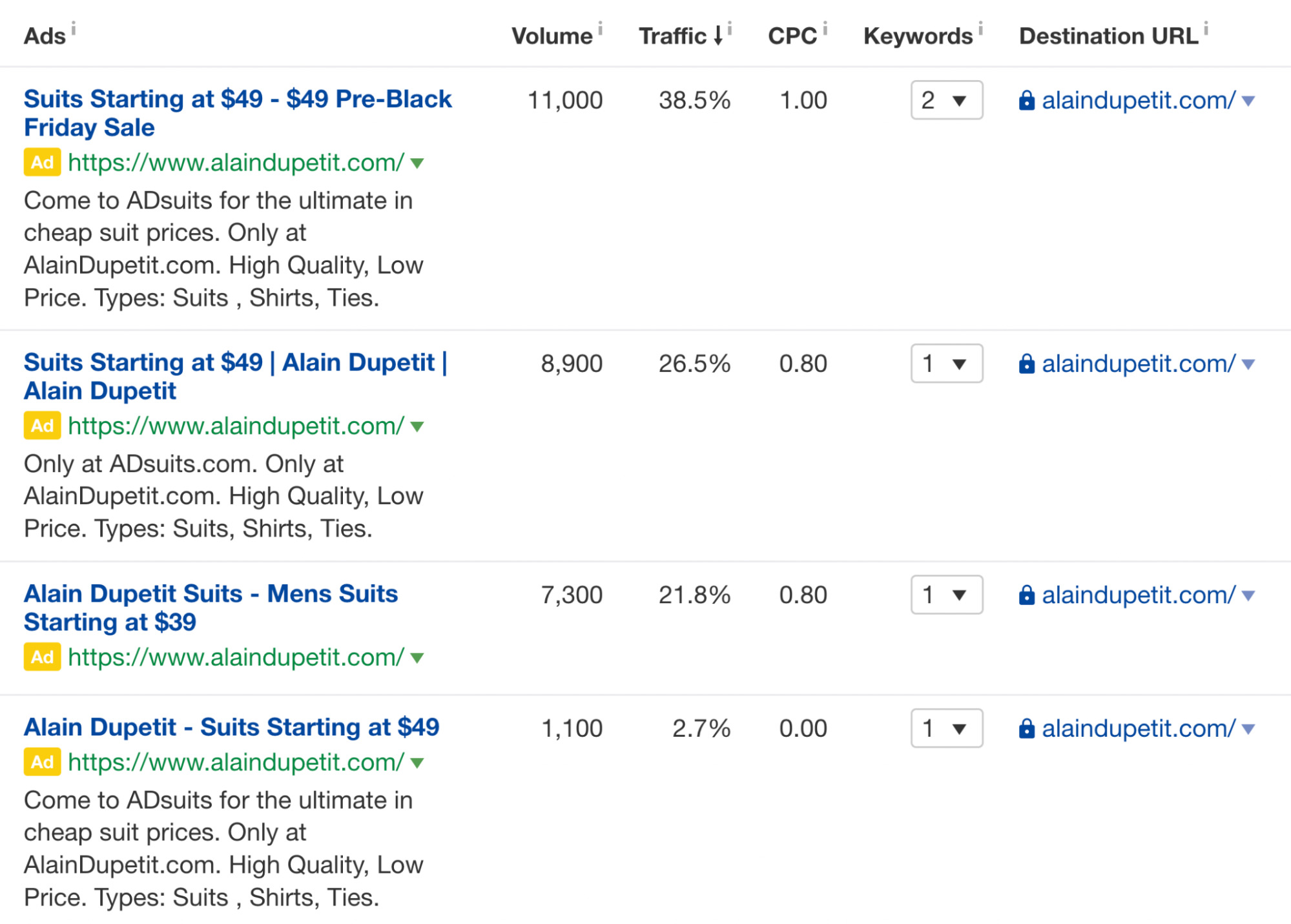Open the destination URL dropdown on the second row
Screen dimensions: 1291x924
coord(1248,364)
